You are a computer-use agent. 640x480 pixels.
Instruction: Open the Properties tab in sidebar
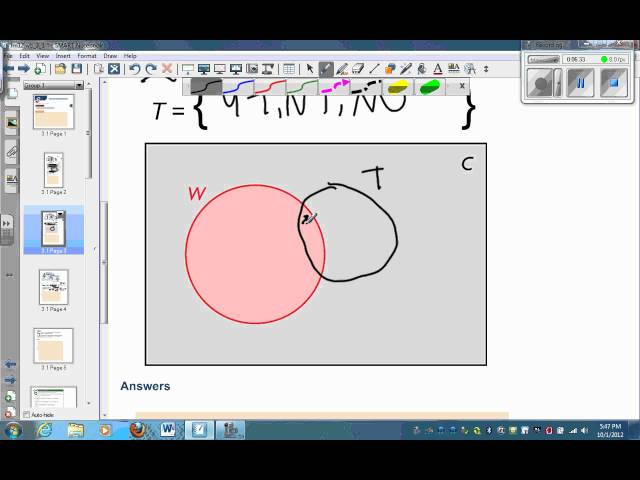click(x=12, y=180)
